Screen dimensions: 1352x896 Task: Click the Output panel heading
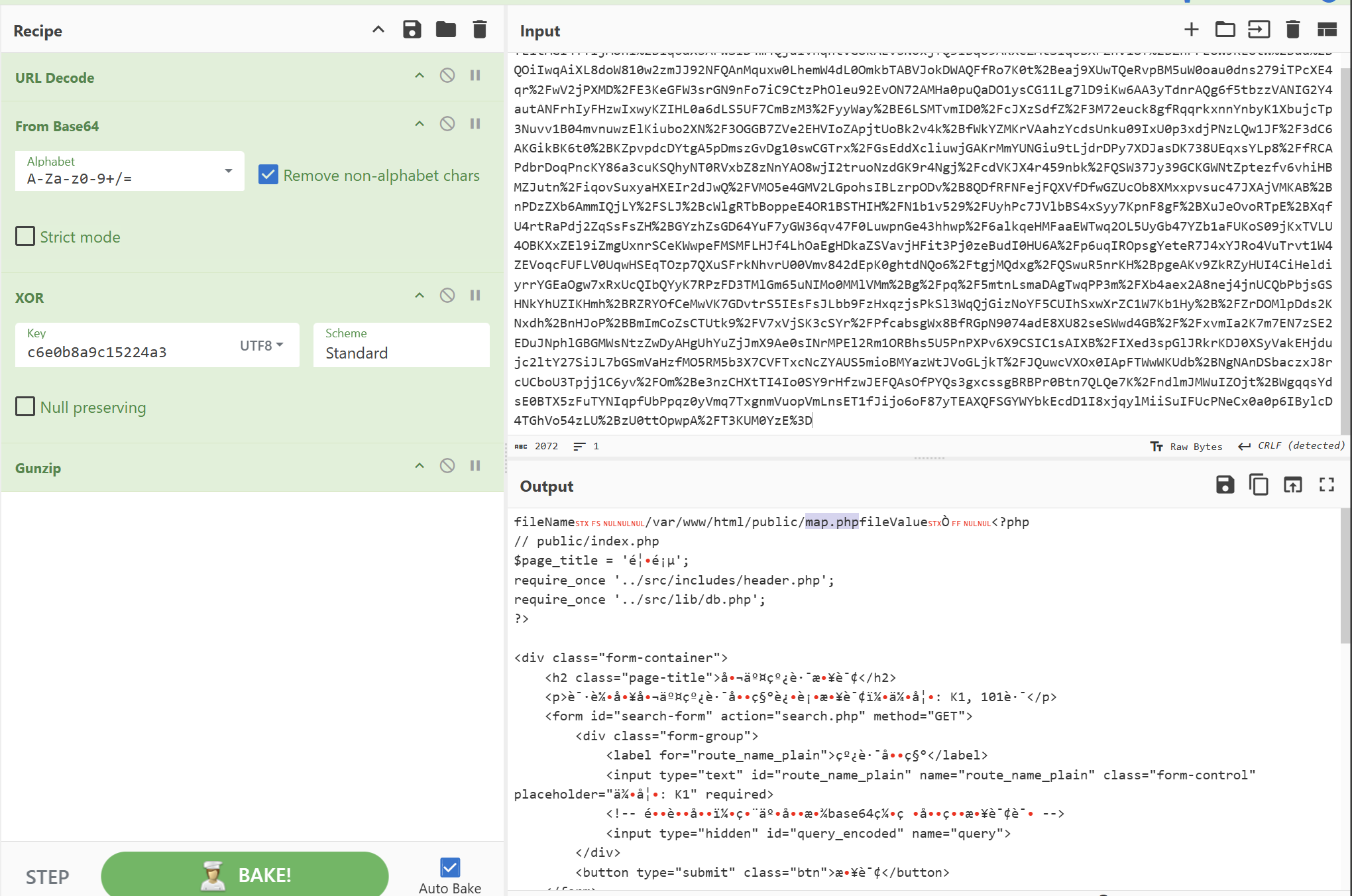tap(547, 486)
